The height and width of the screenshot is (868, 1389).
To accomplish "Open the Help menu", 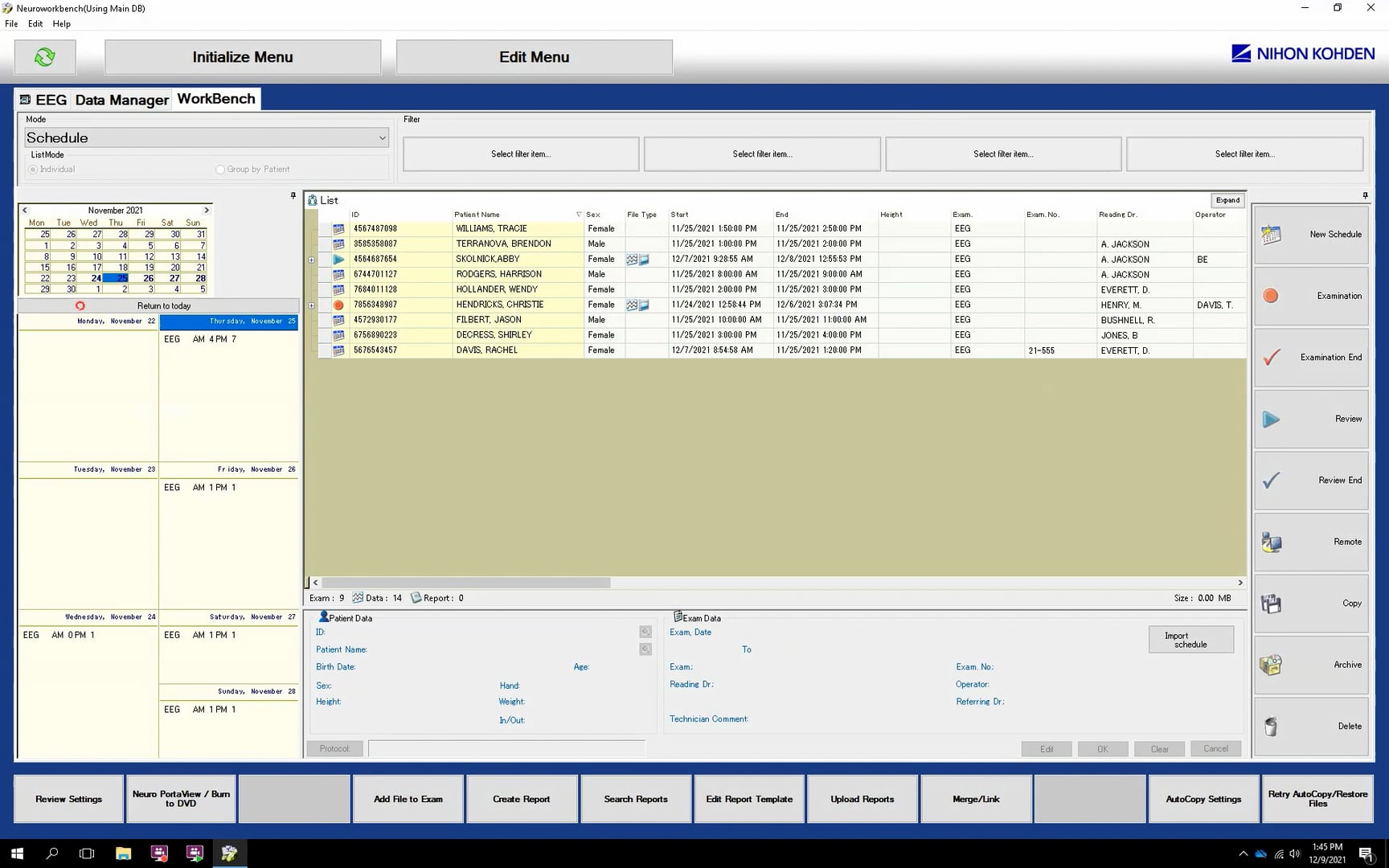I will point(62,24).
